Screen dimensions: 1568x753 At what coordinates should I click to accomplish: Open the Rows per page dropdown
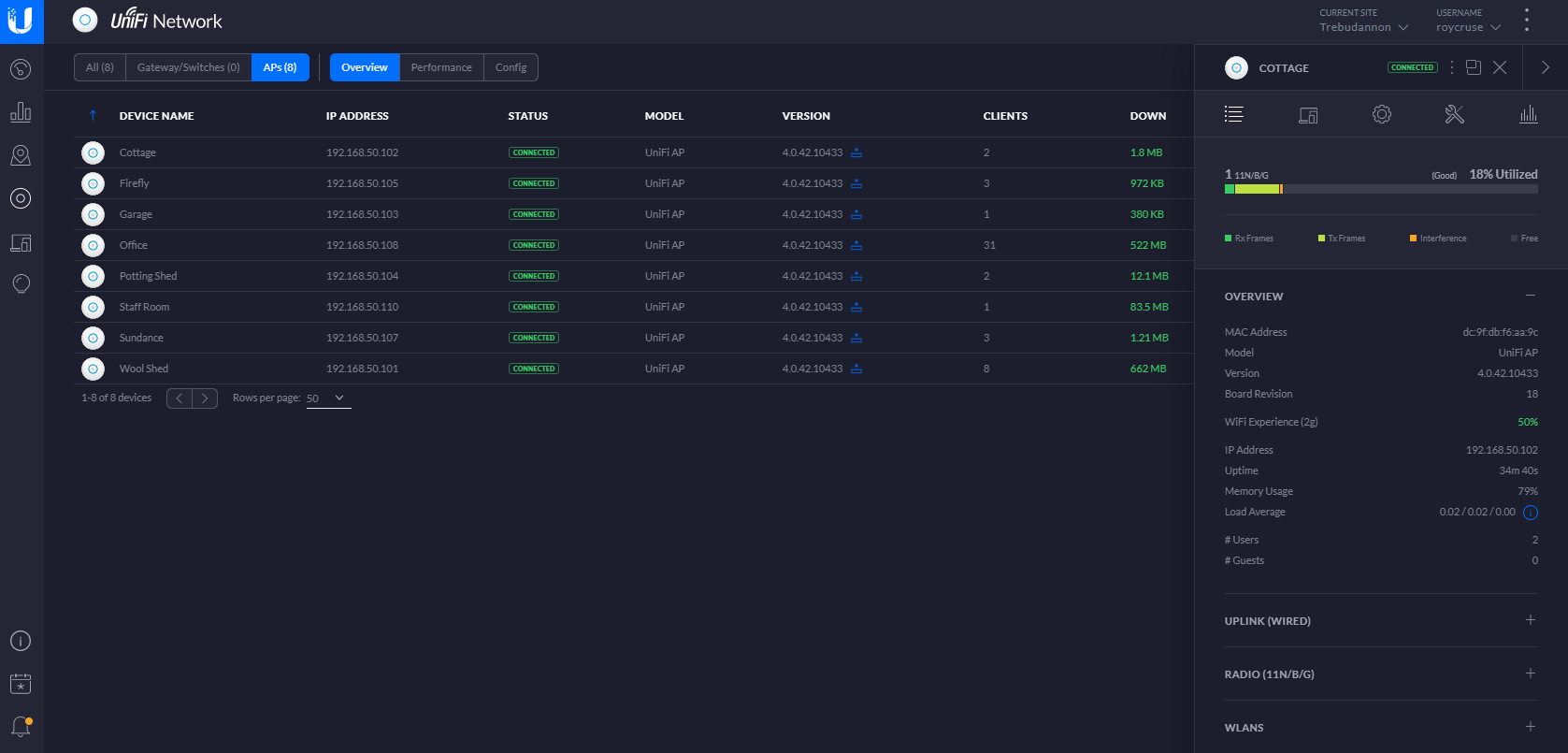click(328, 398)
